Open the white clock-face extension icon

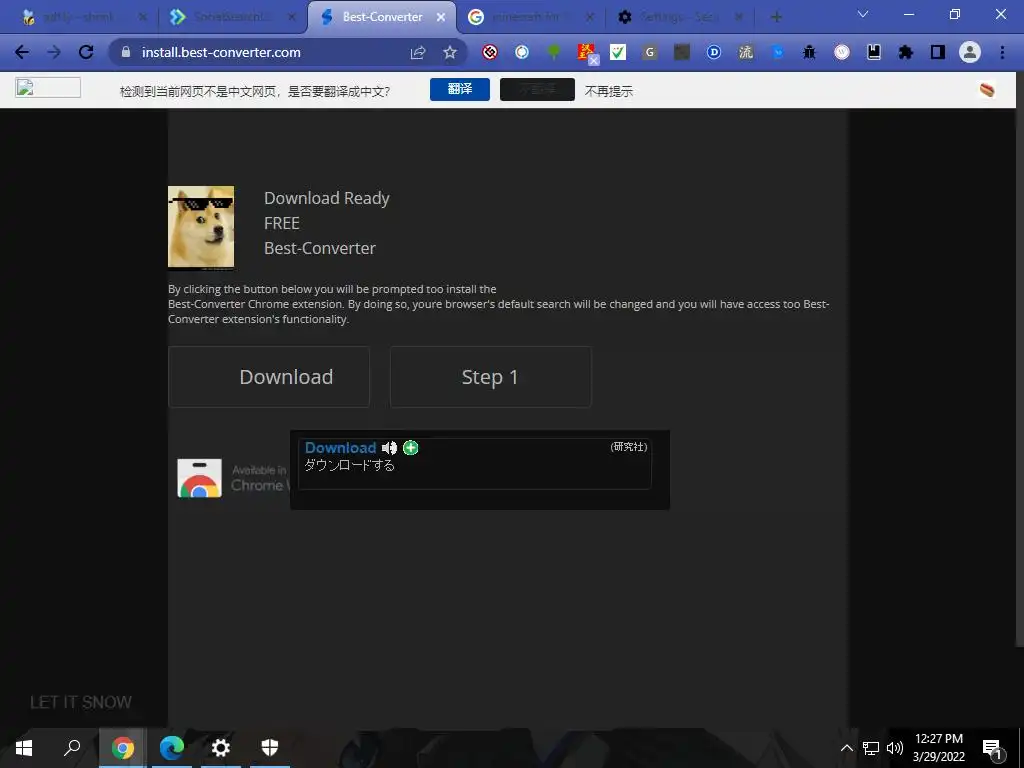[x=842, y=52]
